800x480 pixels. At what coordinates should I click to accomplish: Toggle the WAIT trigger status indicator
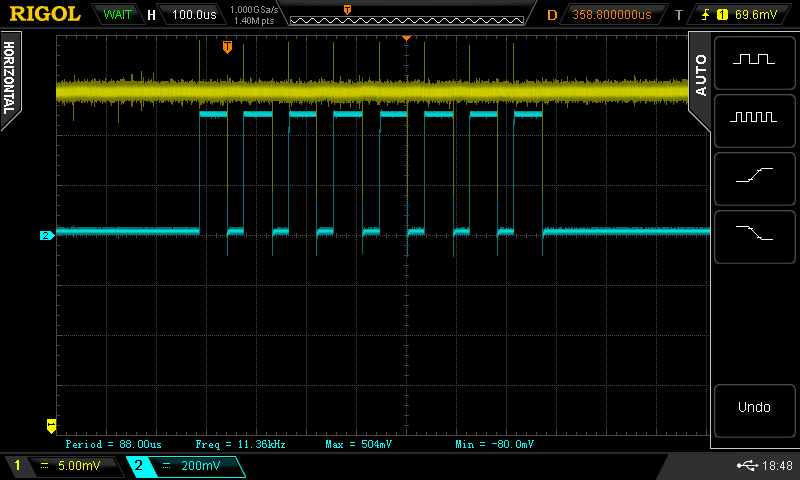(117, 14)
